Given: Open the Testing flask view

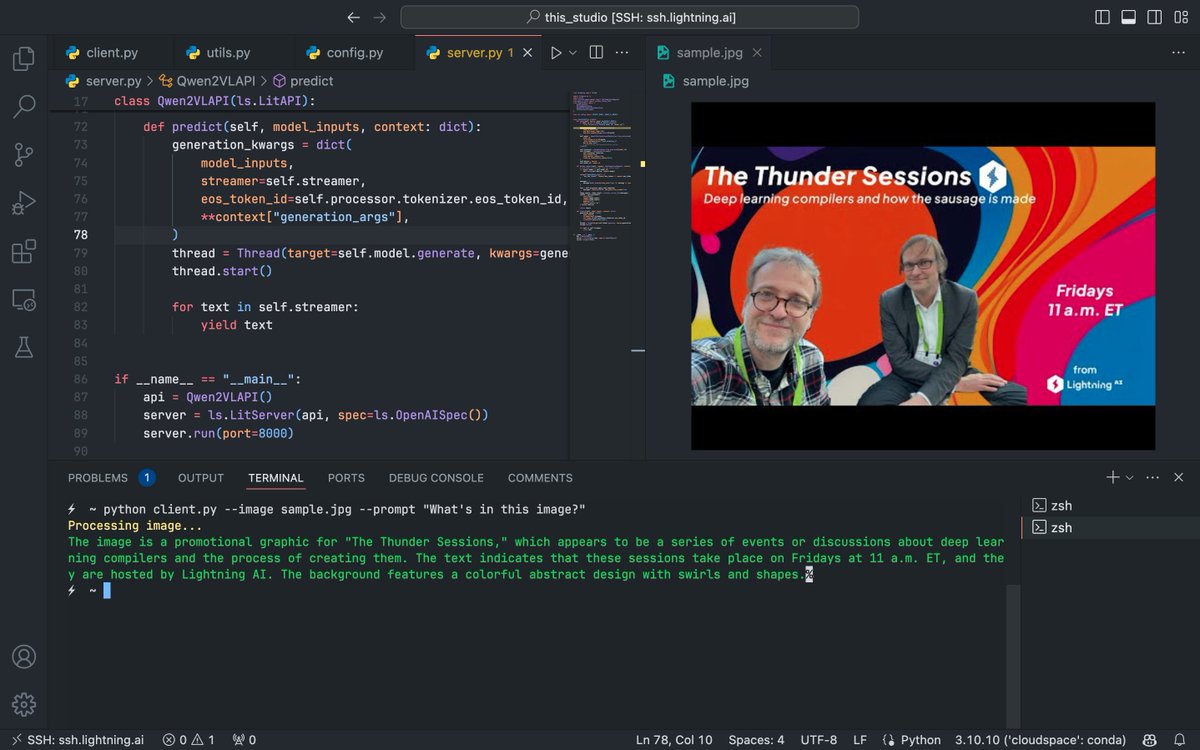Looking at the screenshot, I should (23, 347).
